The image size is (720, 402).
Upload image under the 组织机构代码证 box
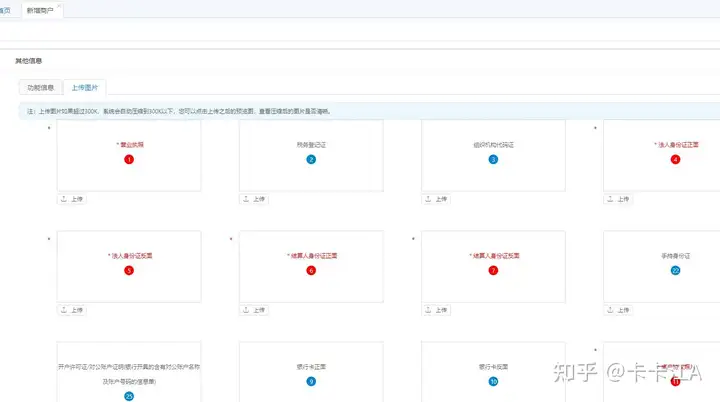[436, 199]
